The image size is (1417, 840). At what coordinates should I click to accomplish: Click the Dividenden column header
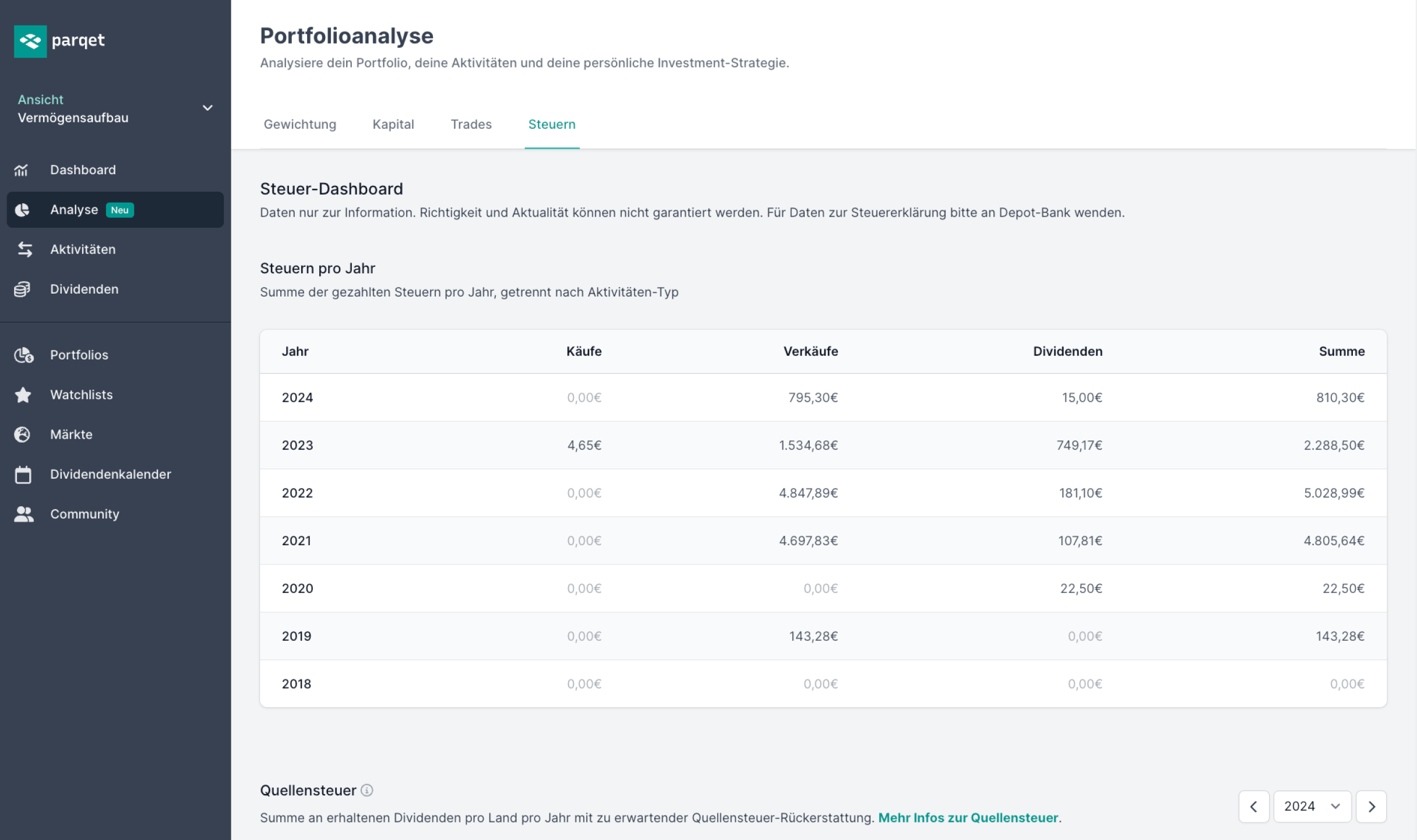click(1067, 351)
